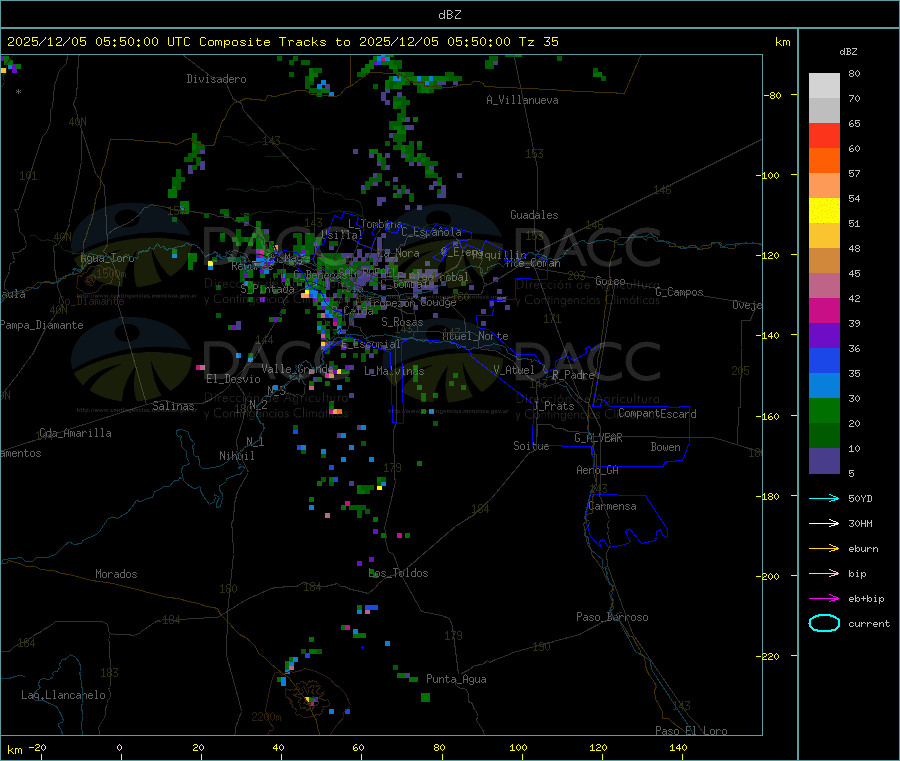Click the Nihuil location label
Viewport: 900px width, 761px height.
(x=237, y=456)
